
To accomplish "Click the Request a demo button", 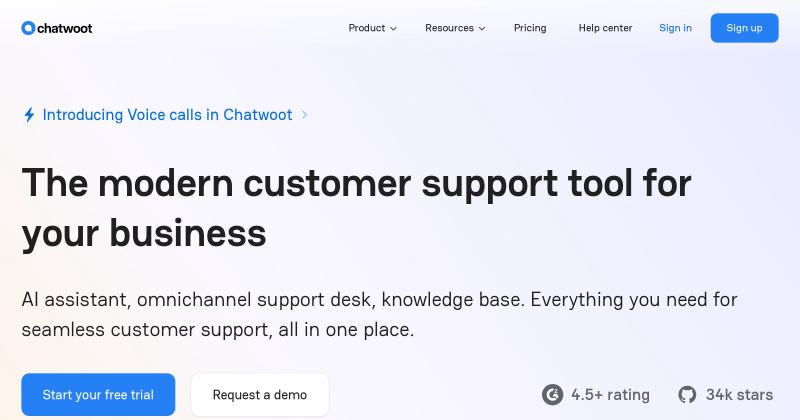I will tap(260, 394).
